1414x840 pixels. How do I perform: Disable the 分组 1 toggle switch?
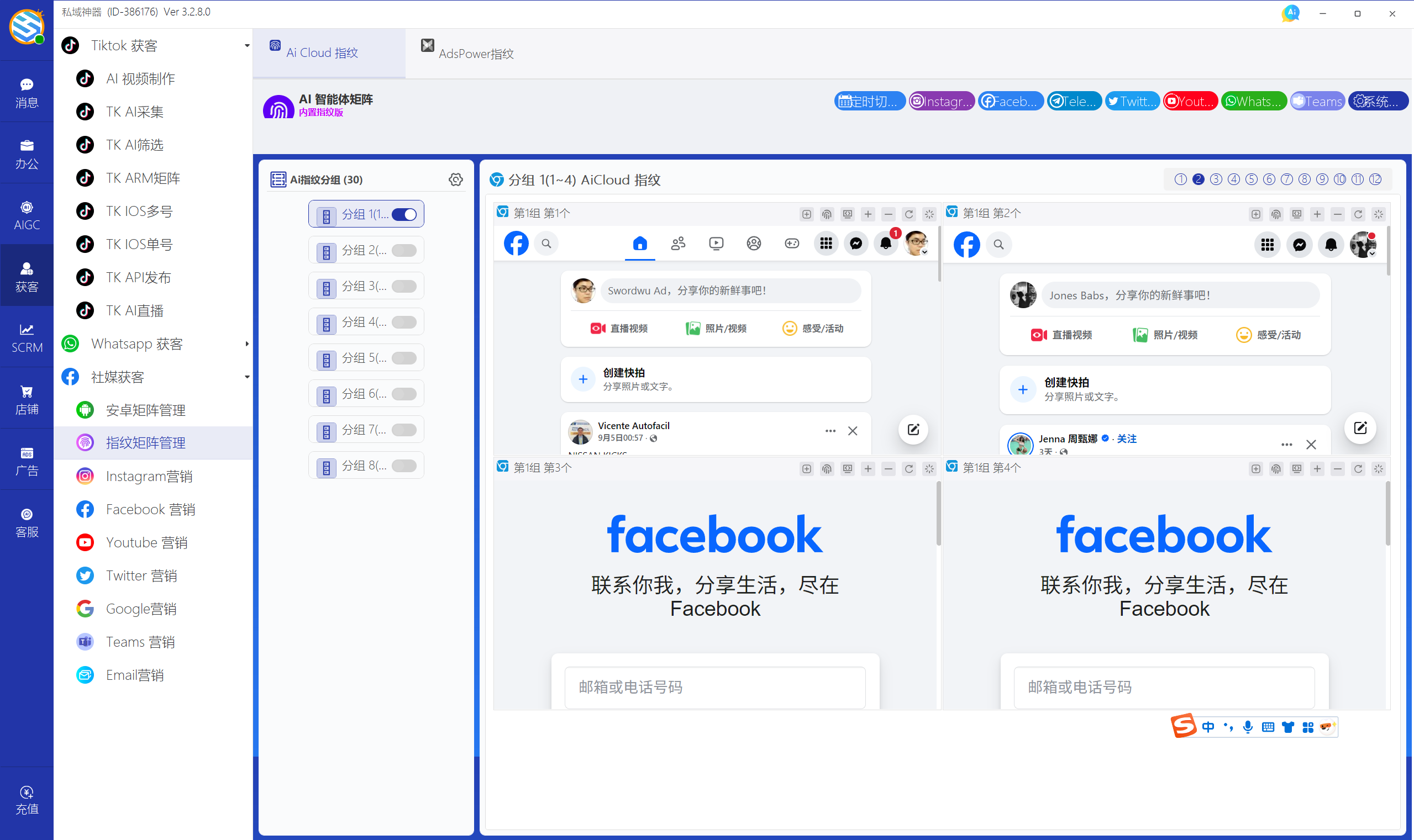tap(404, 214)
